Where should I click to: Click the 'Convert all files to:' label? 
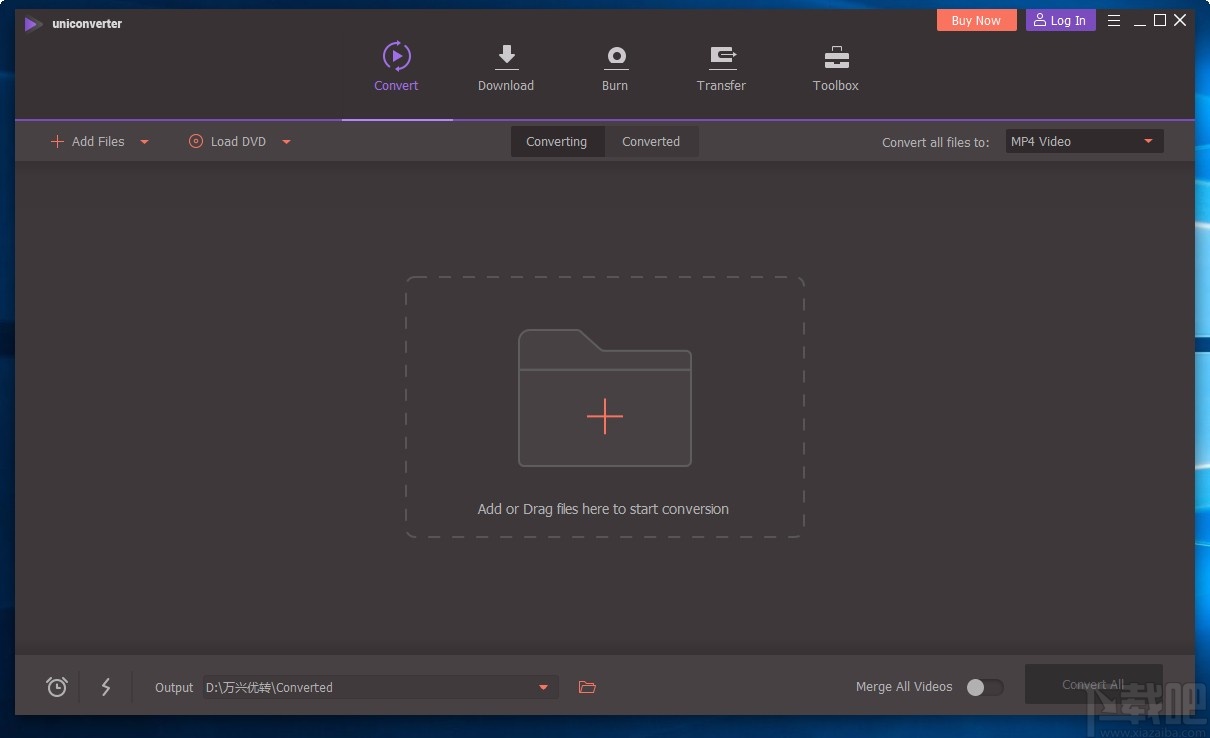coord(936,142)
